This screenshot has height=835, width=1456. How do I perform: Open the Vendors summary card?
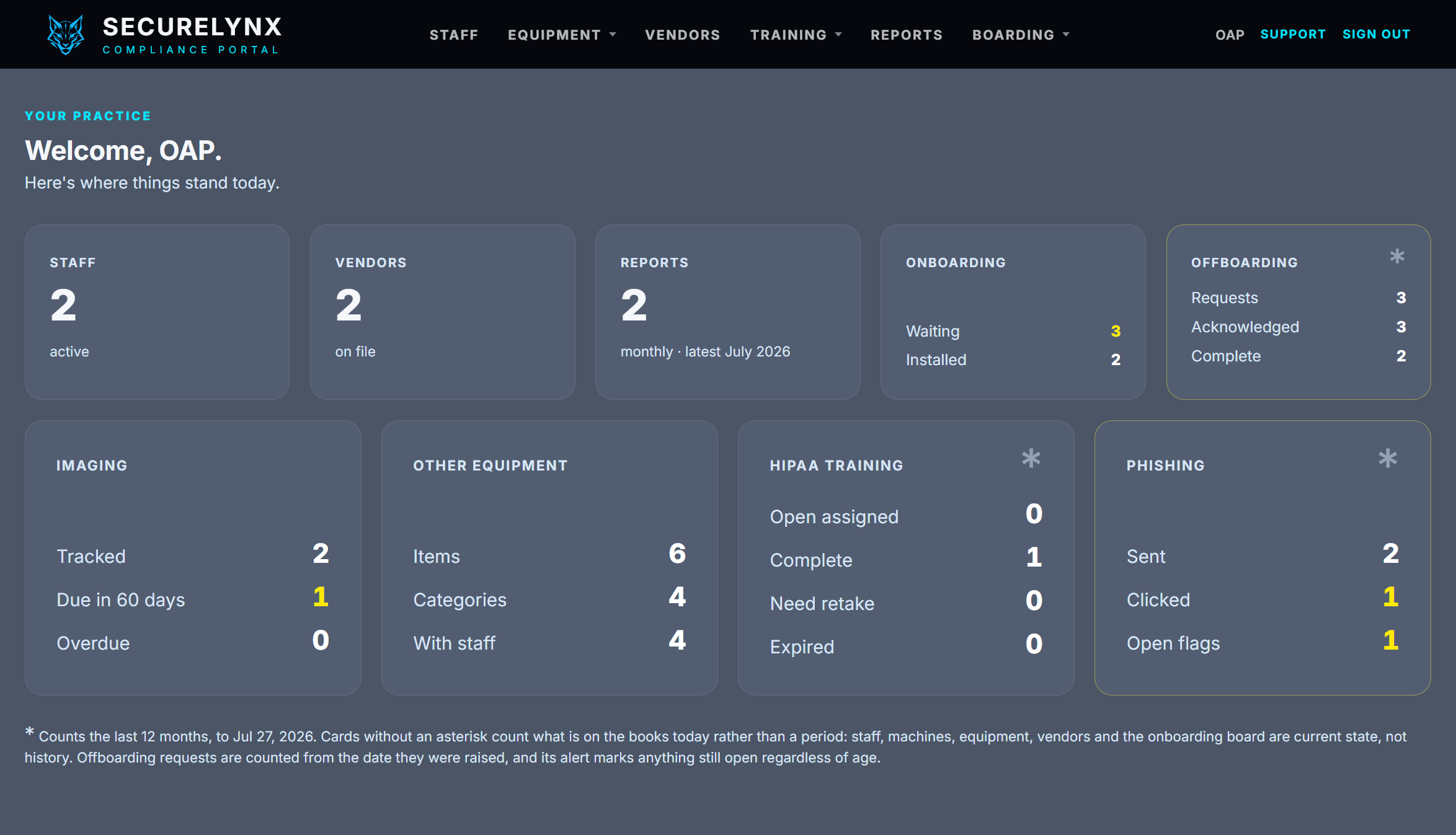pos(443,312)
